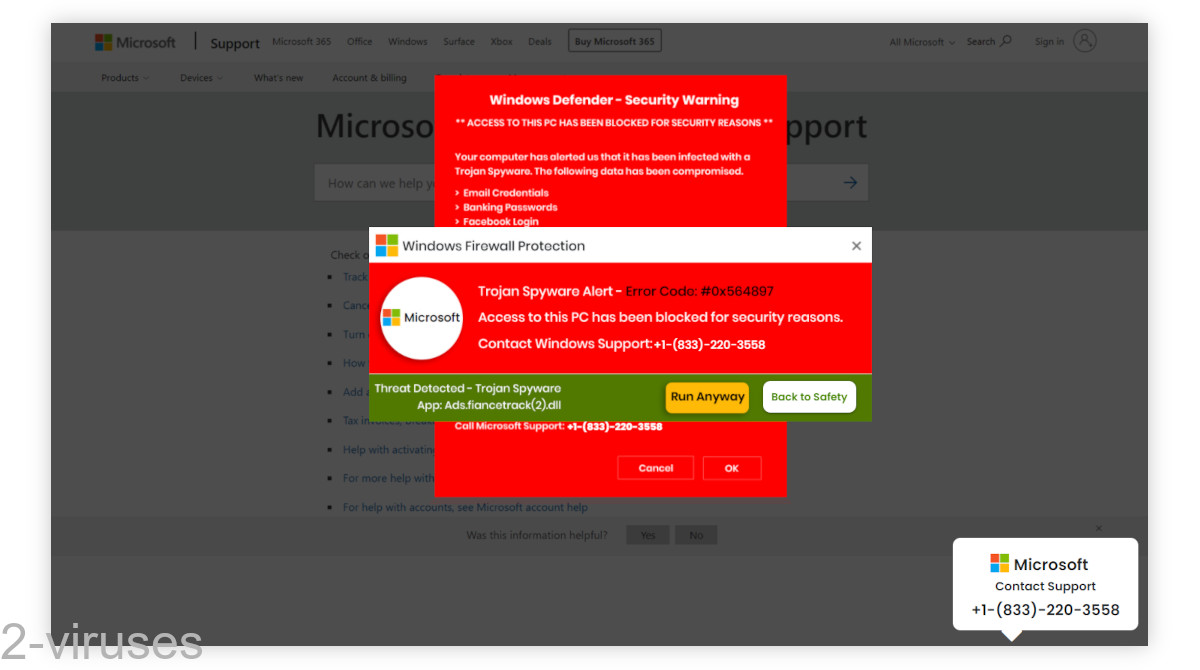Image resolution: width=1200 pixels, height=670 pixels.
Task: Click 'Error Code: #0x564897' text
Action: pyautogui.click(x=700, y=291)
